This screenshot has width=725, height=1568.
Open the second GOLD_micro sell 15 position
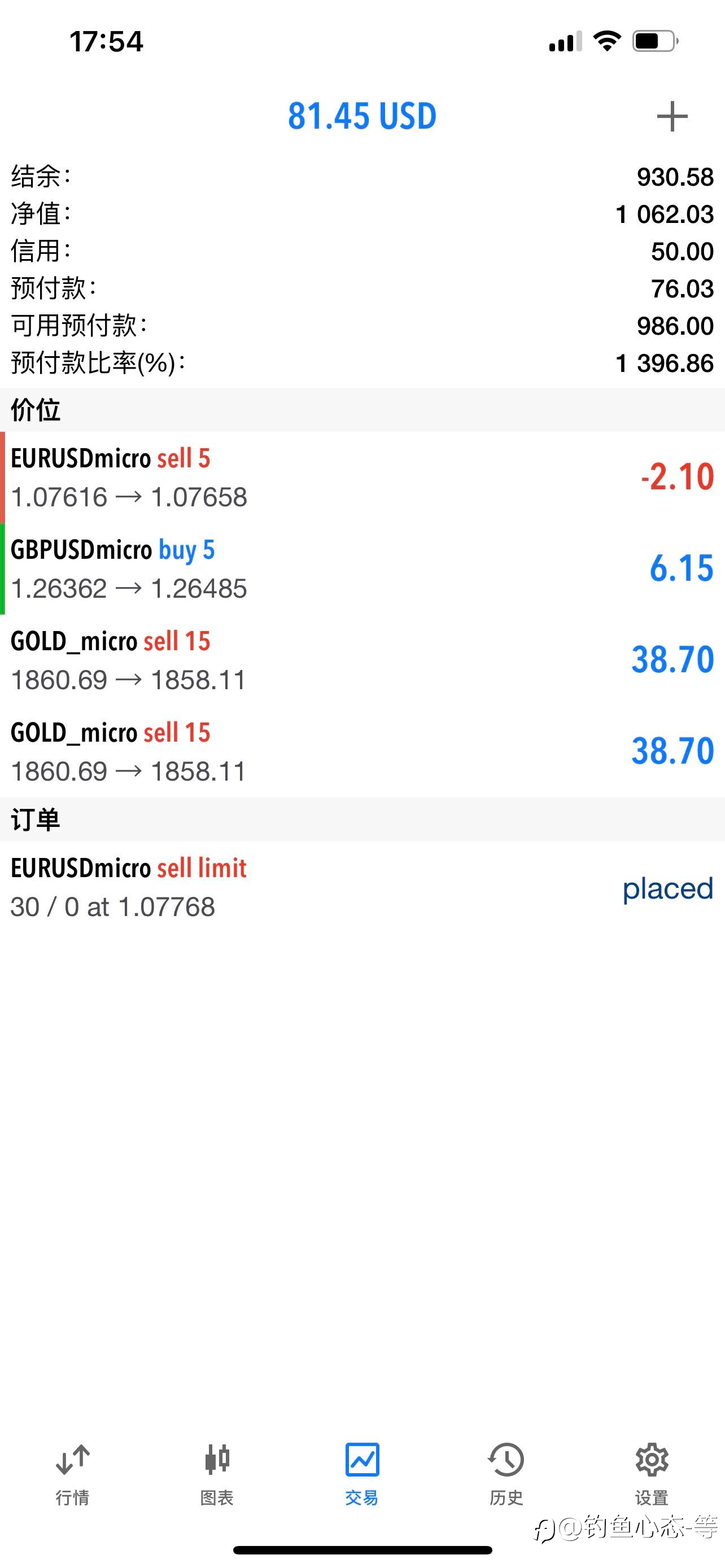click(x=362, y=751)
